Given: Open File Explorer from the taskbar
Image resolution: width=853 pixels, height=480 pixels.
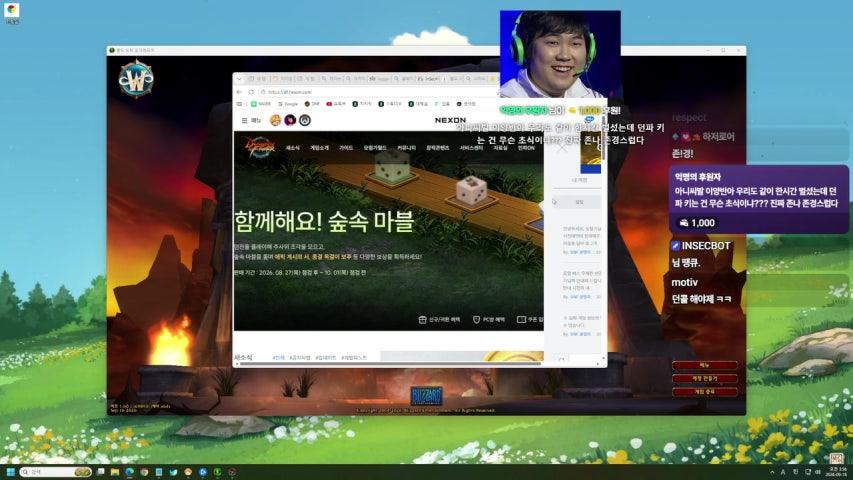Looking at the screenshot, I should point(115,472).
